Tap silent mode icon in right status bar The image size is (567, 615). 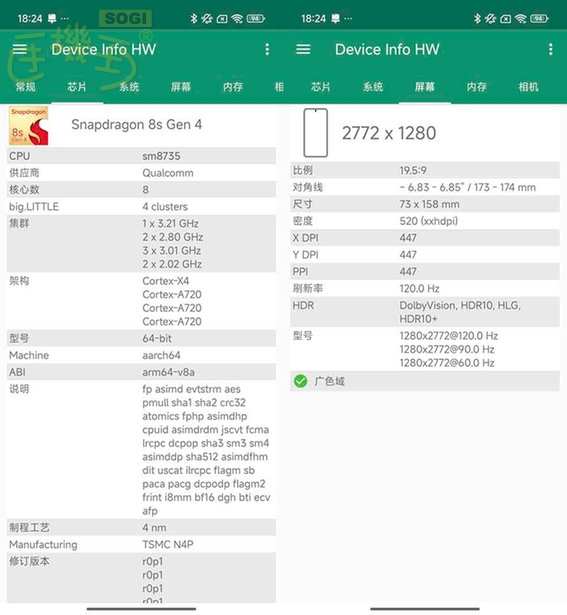(490, 18)
